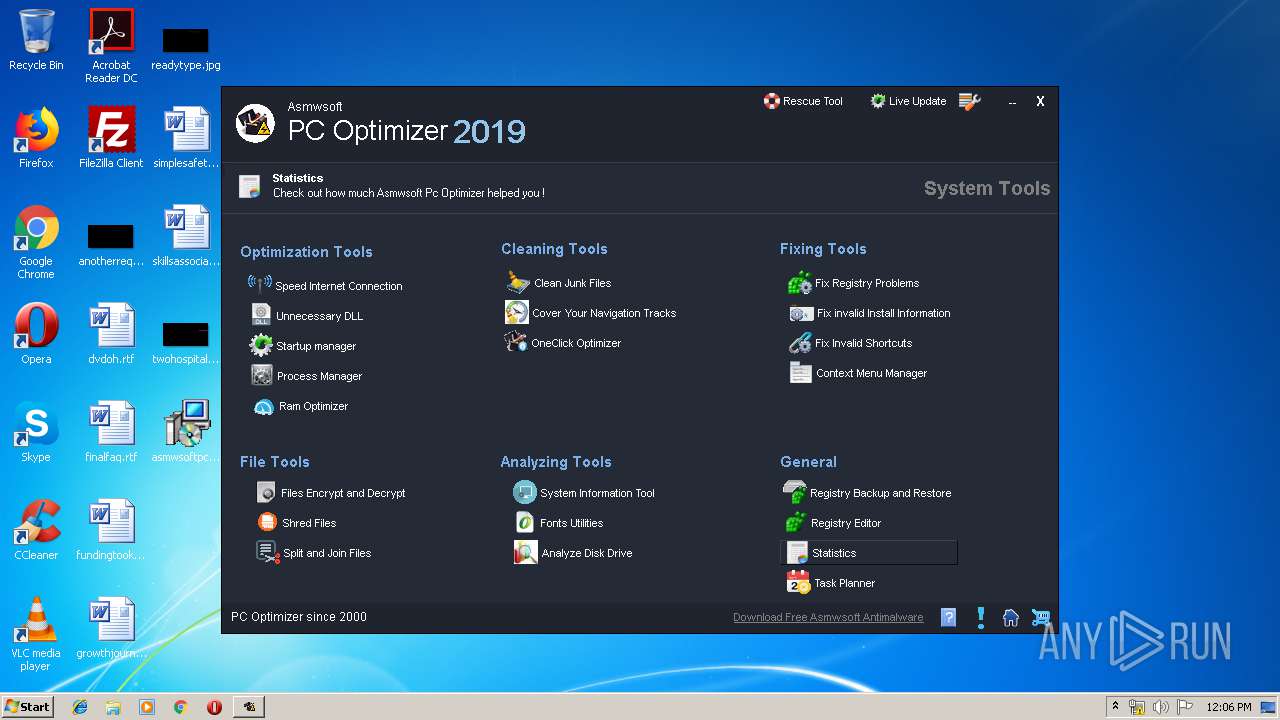
Task: Click the help question mark icon
Action: pos(949,618)
